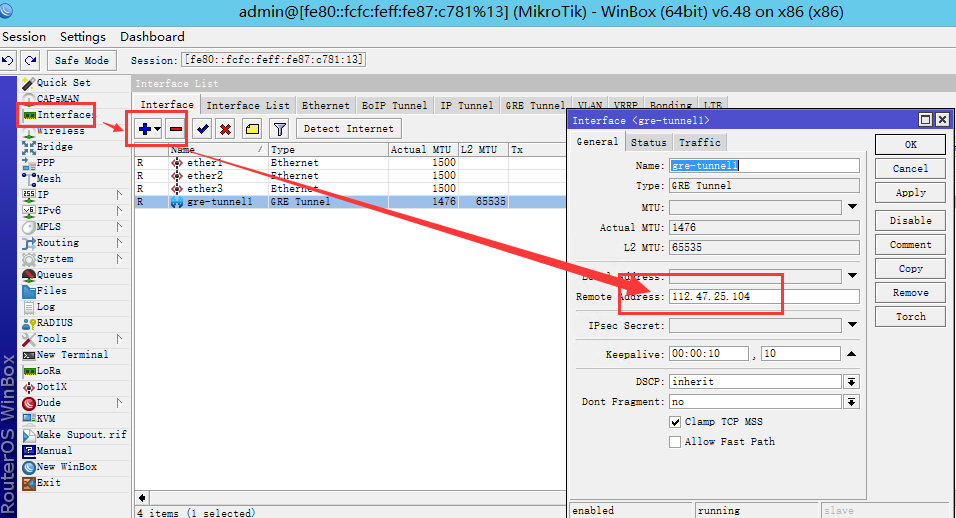Expand the Tools submenu arrow
The height and width of the screenshot is (518, 956).
click(120, 338)
